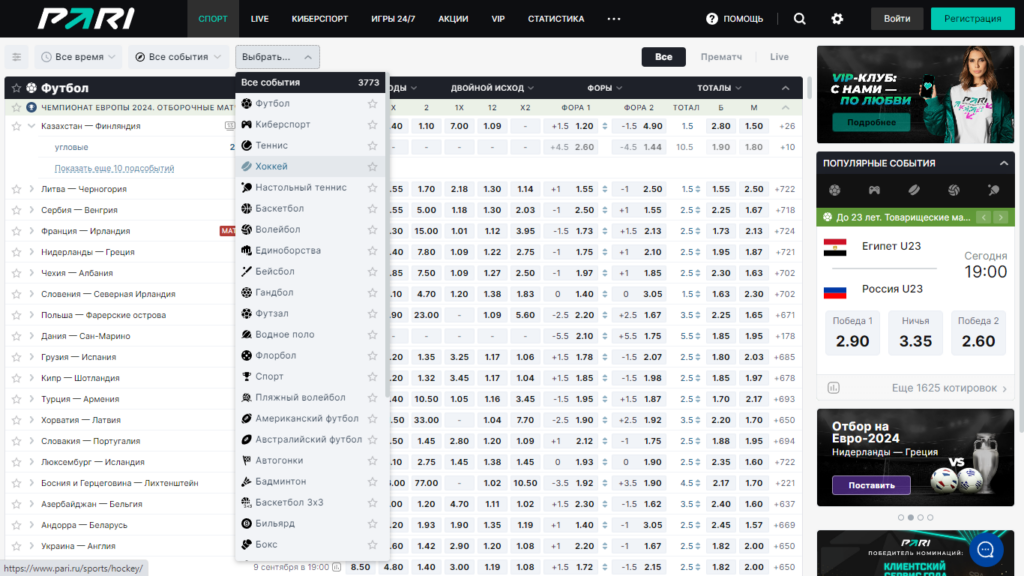Open the settings gear icon
The height and width of the screenshot is (576, 1024).
[837, 19]
